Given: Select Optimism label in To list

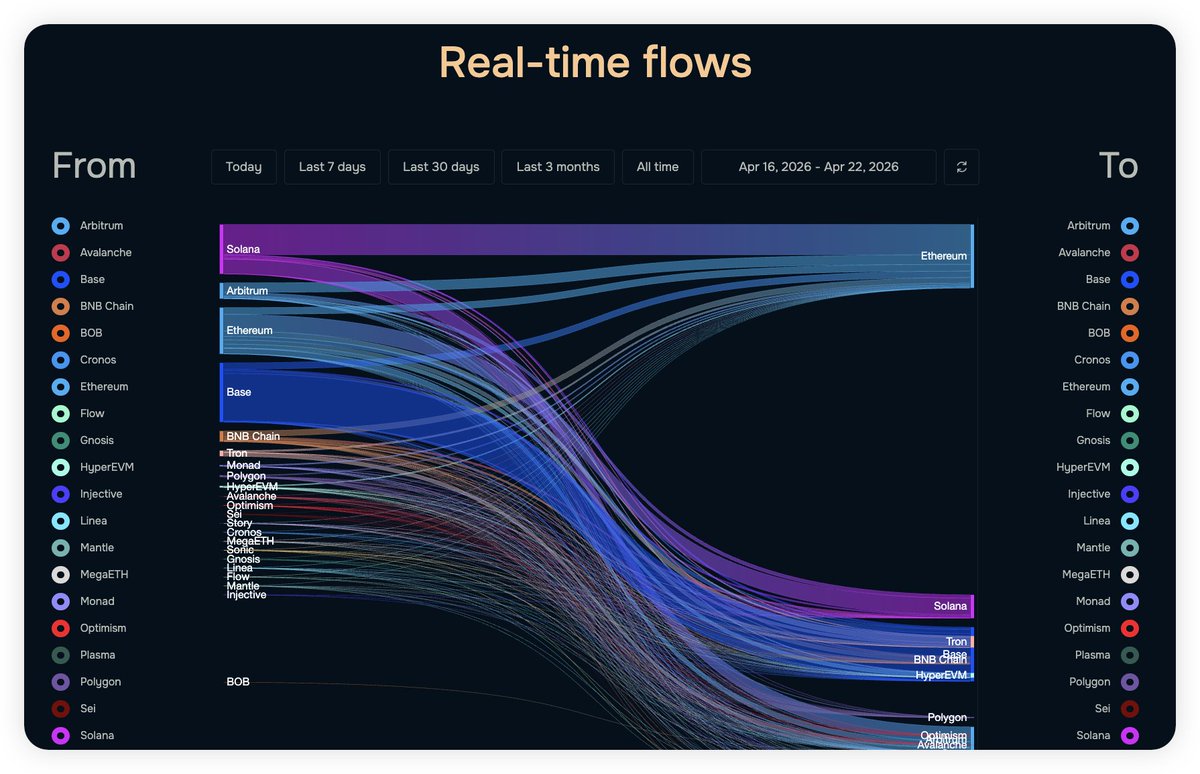Looking at the screenshot, I should [1087, 628].
